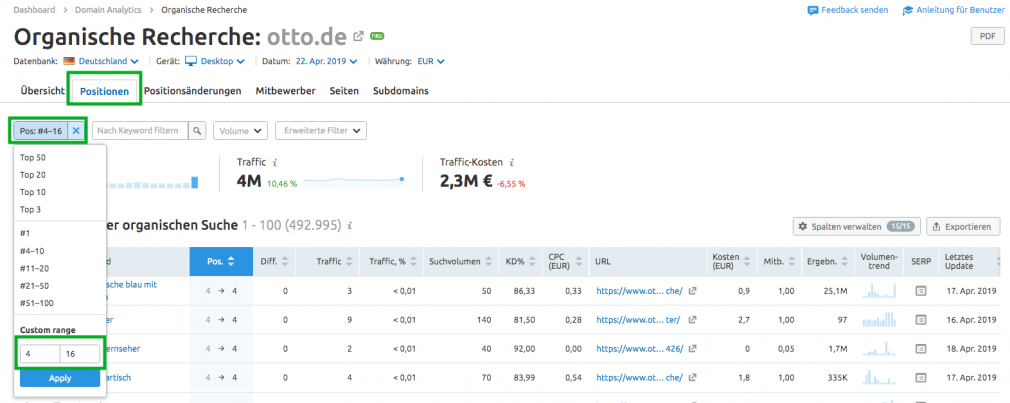Sort by Diff. column arrows
This screenshot has height=403, width=1010.
pyautogui.click(x=285, y=261)
